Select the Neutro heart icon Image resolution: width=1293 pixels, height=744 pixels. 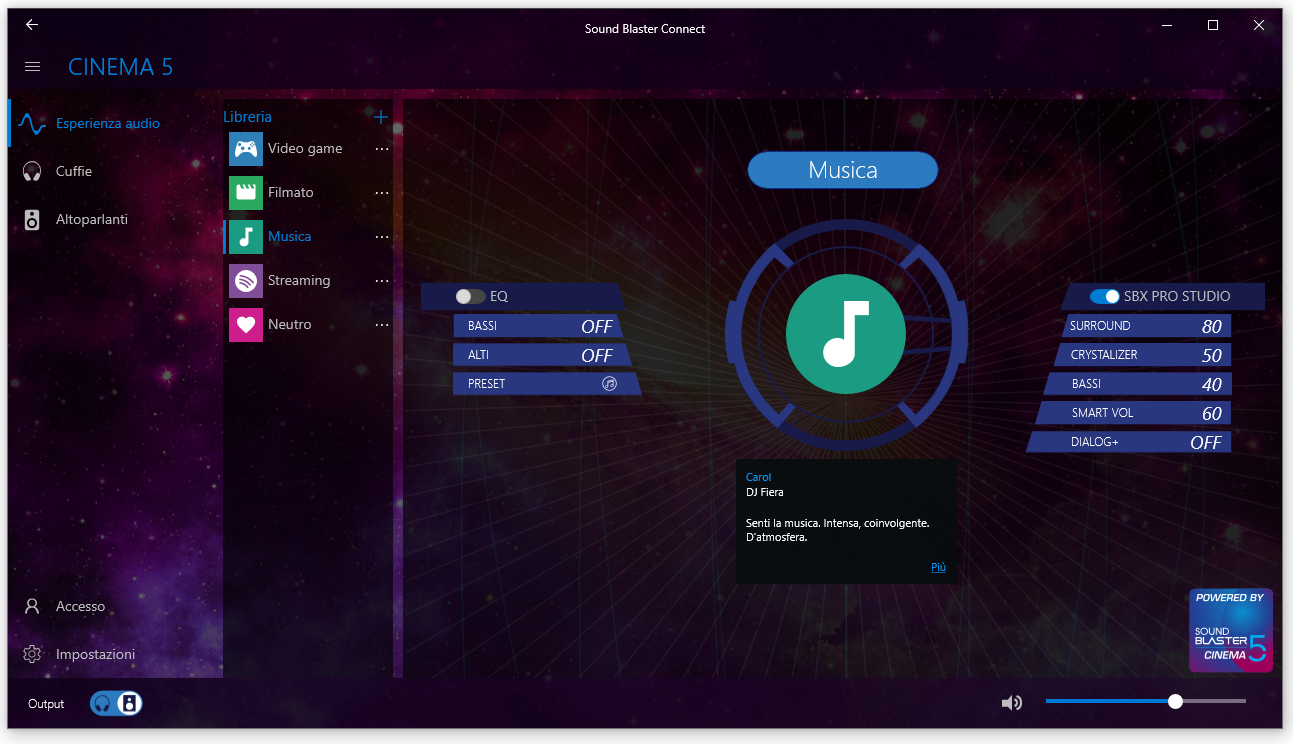click(x=246, y=325)
